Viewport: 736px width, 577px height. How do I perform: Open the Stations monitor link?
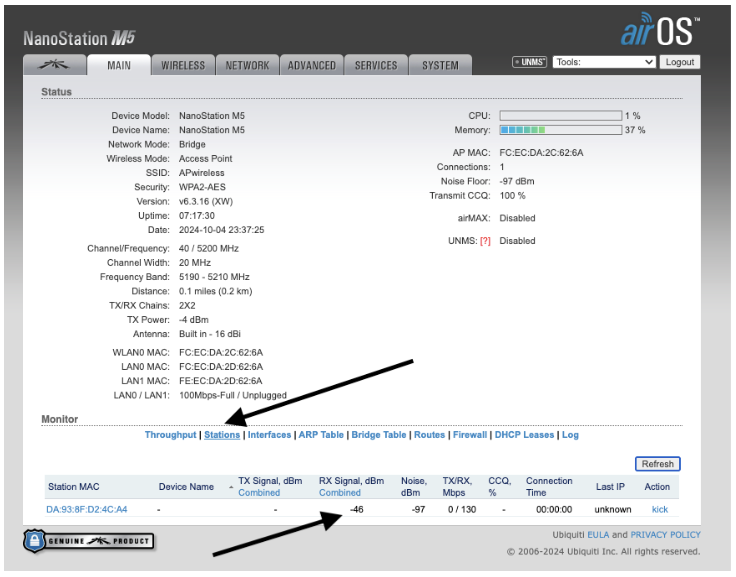pyautogui.click(x=222, y=435)
